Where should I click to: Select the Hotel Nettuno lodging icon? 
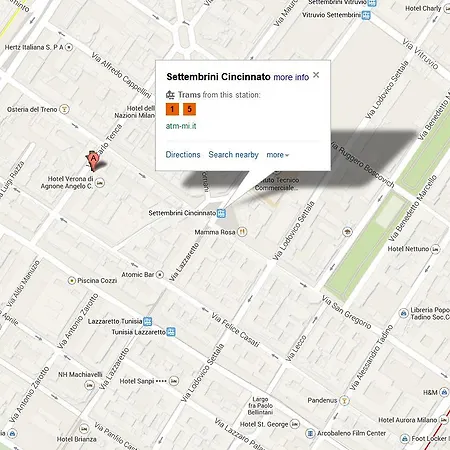coord(435,249)
